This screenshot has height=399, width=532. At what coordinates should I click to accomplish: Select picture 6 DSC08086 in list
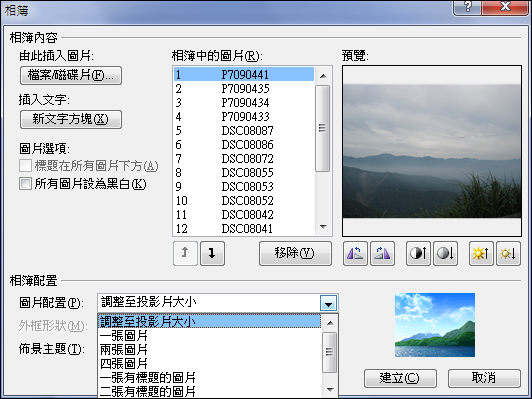[244, 145]
